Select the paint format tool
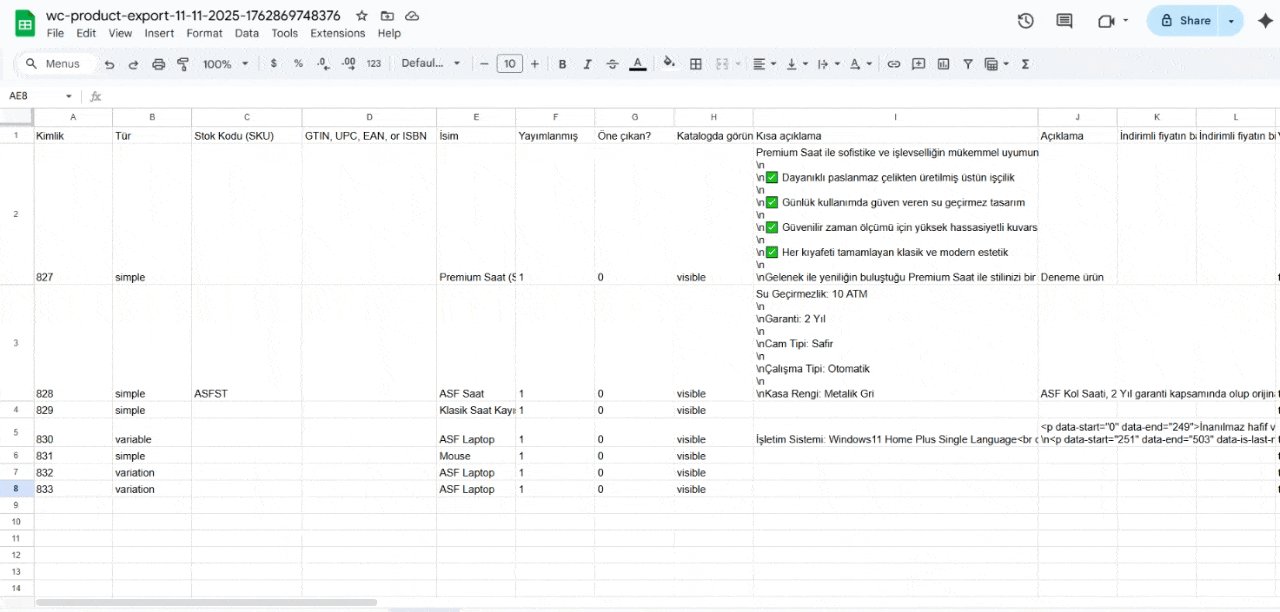 click(183, 64)
